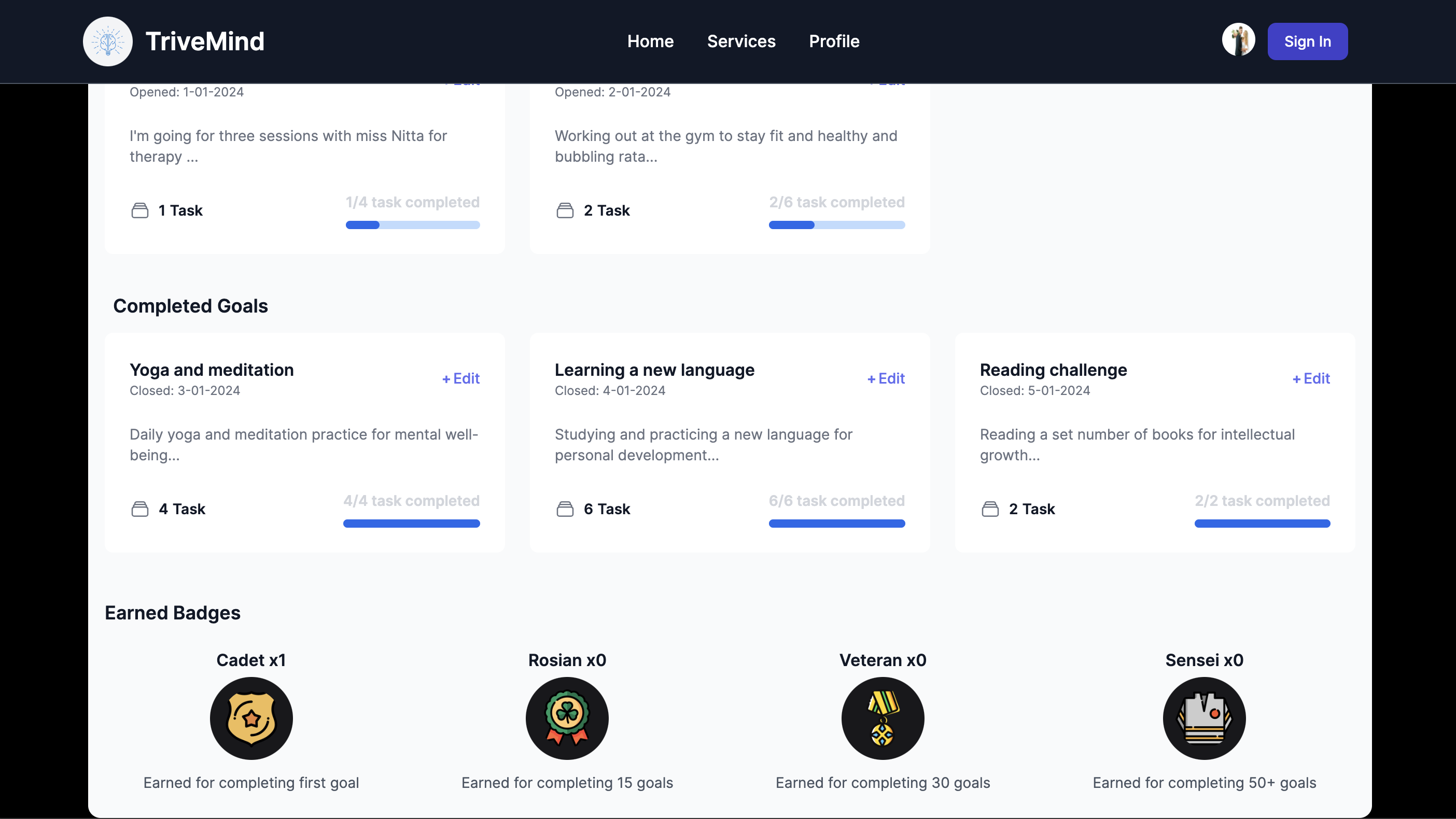1456x819 pixels.
Task: Go to the Home menu item
Action: [650, 41]
